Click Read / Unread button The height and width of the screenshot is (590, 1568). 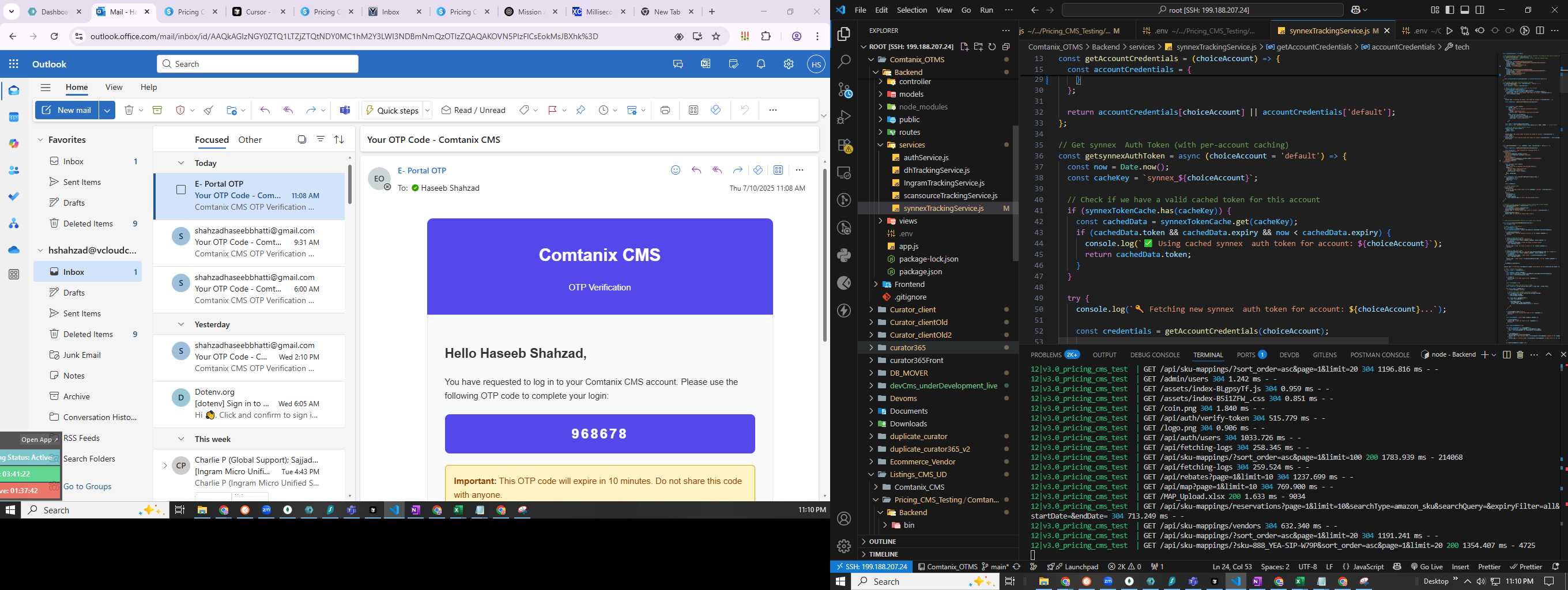coord(473,110)
